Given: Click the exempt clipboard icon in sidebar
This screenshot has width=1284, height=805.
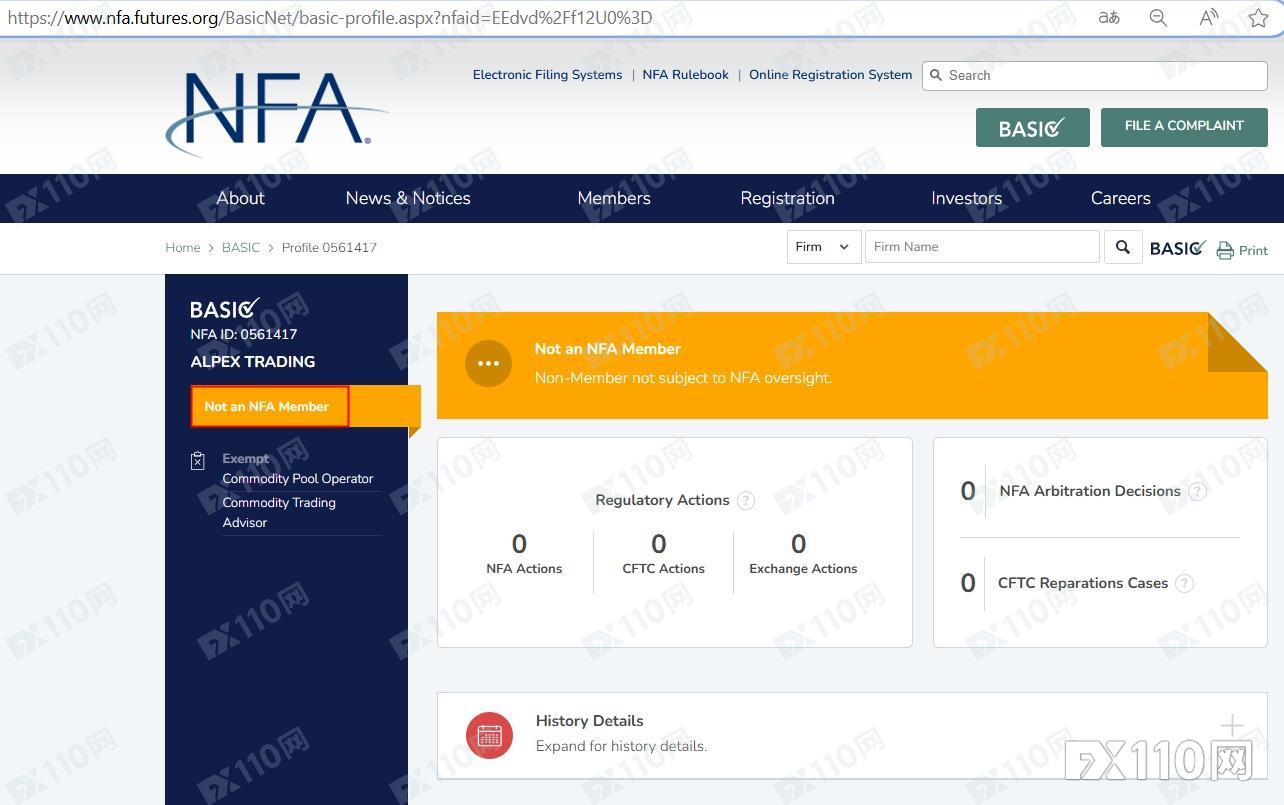Looking at the screenshot, I should [198, 461].
